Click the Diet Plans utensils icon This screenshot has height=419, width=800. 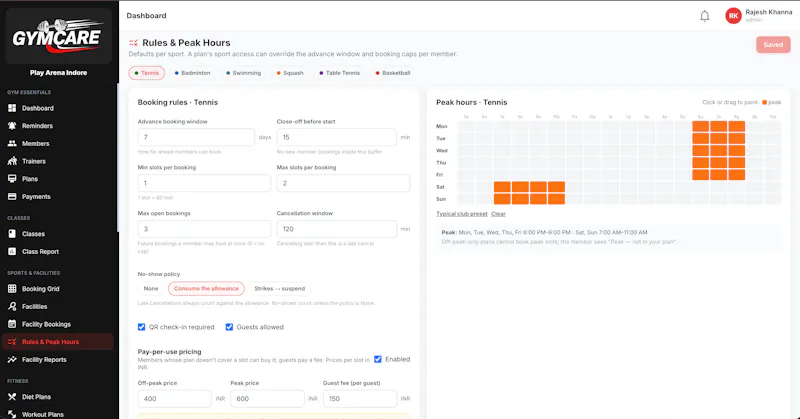coord(12,397)
